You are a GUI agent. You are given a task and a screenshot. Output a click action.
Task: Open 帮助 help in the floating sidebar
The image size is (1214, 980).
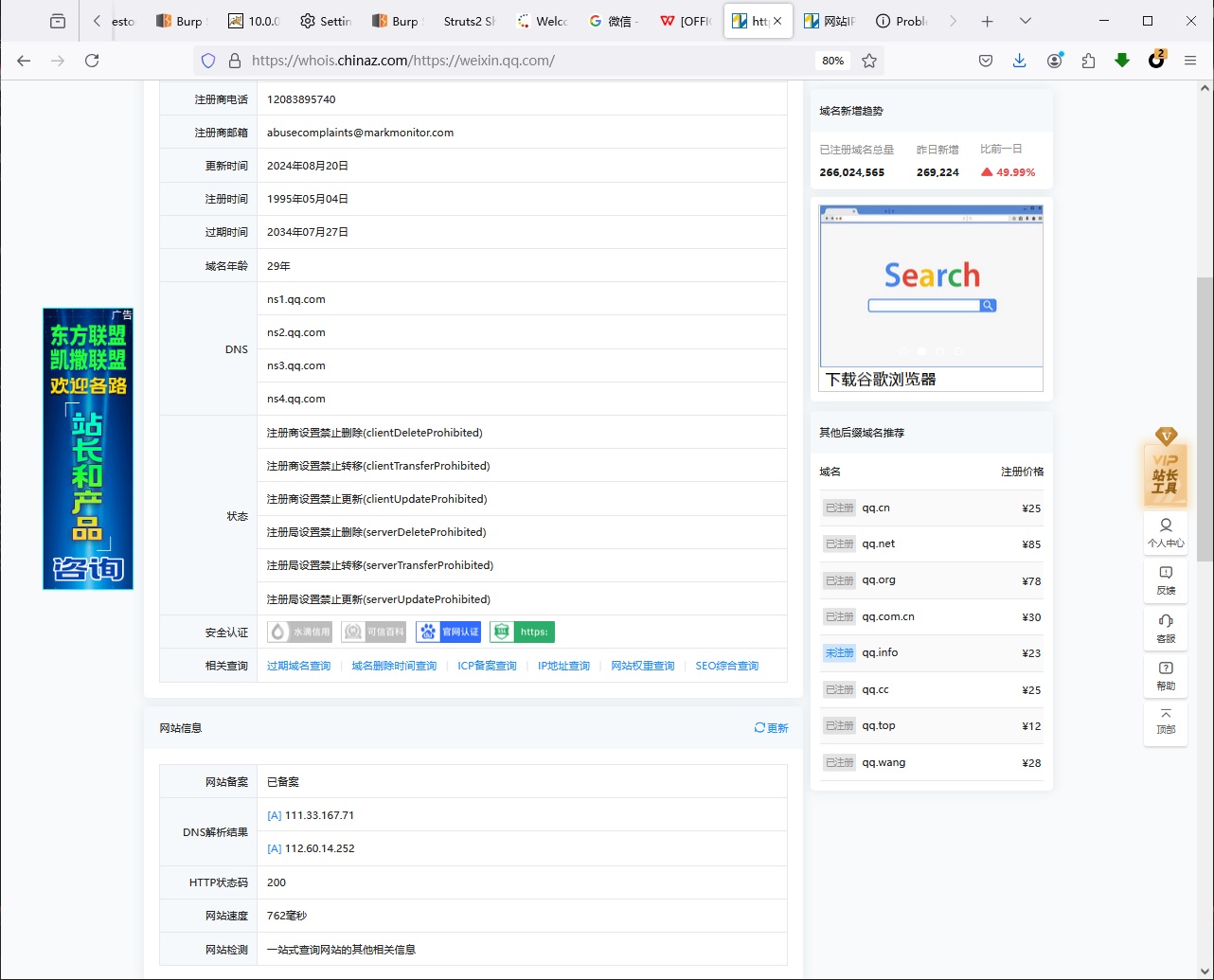click(1166, 676)
